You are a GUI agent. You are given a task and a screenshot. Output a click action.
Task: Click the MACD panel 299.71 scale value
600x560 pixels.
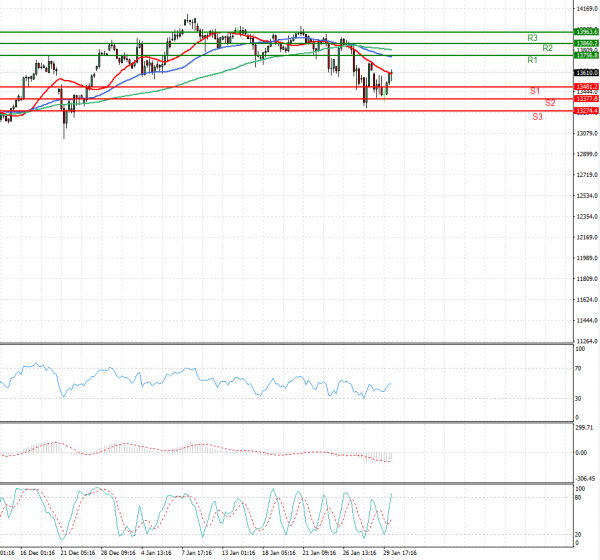(x=586, y=427)
